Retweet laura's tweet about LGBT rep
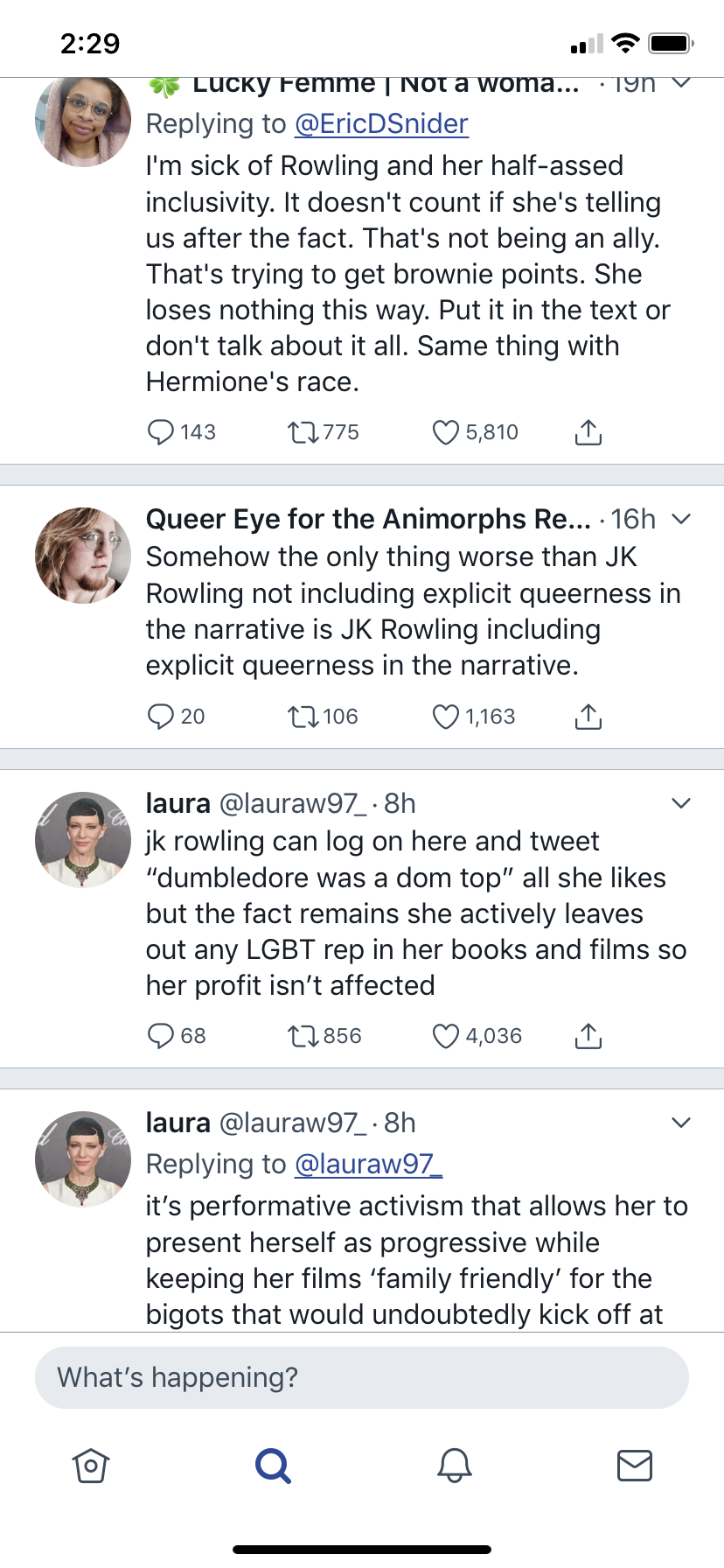Screen dimensions: 724x1568 303,1035
